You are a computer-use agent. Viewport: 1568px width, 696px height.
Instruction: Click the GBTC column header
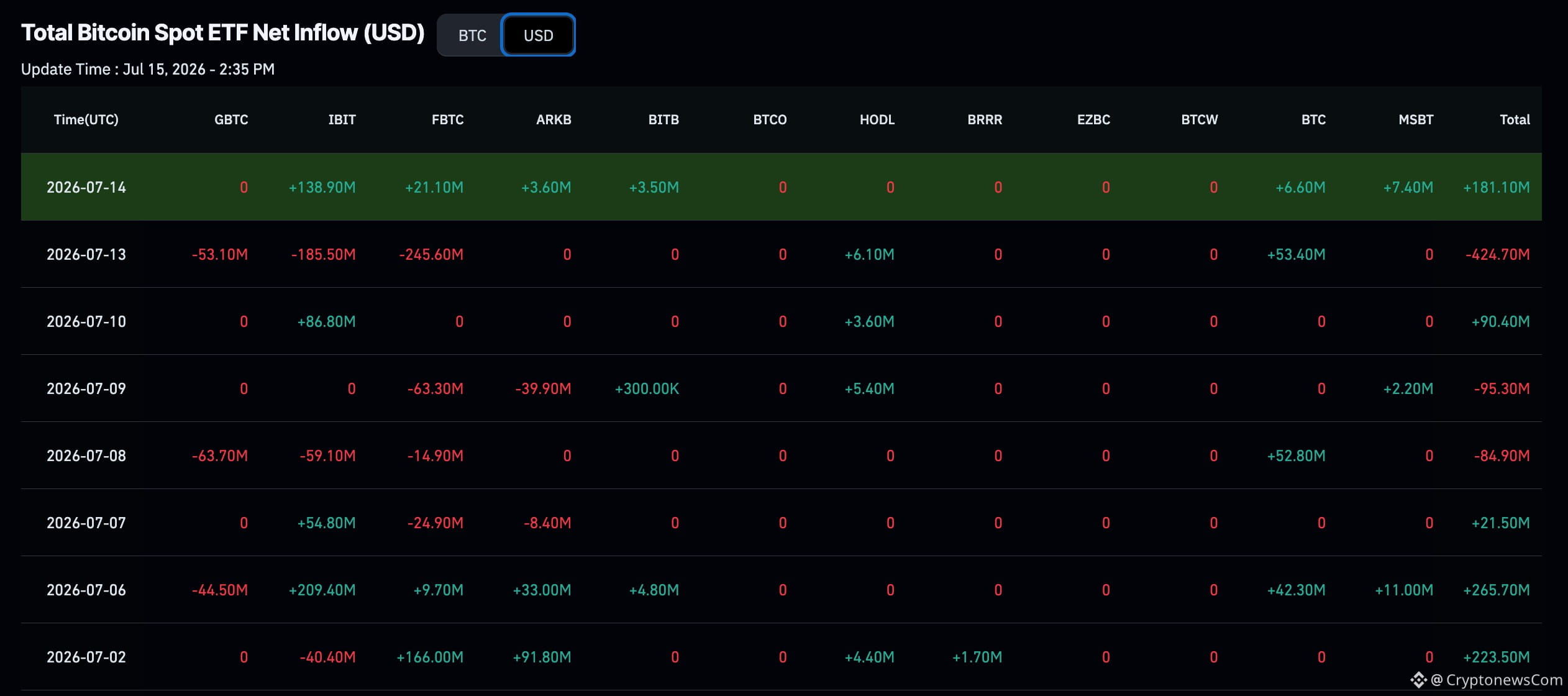tap(231, 119)
